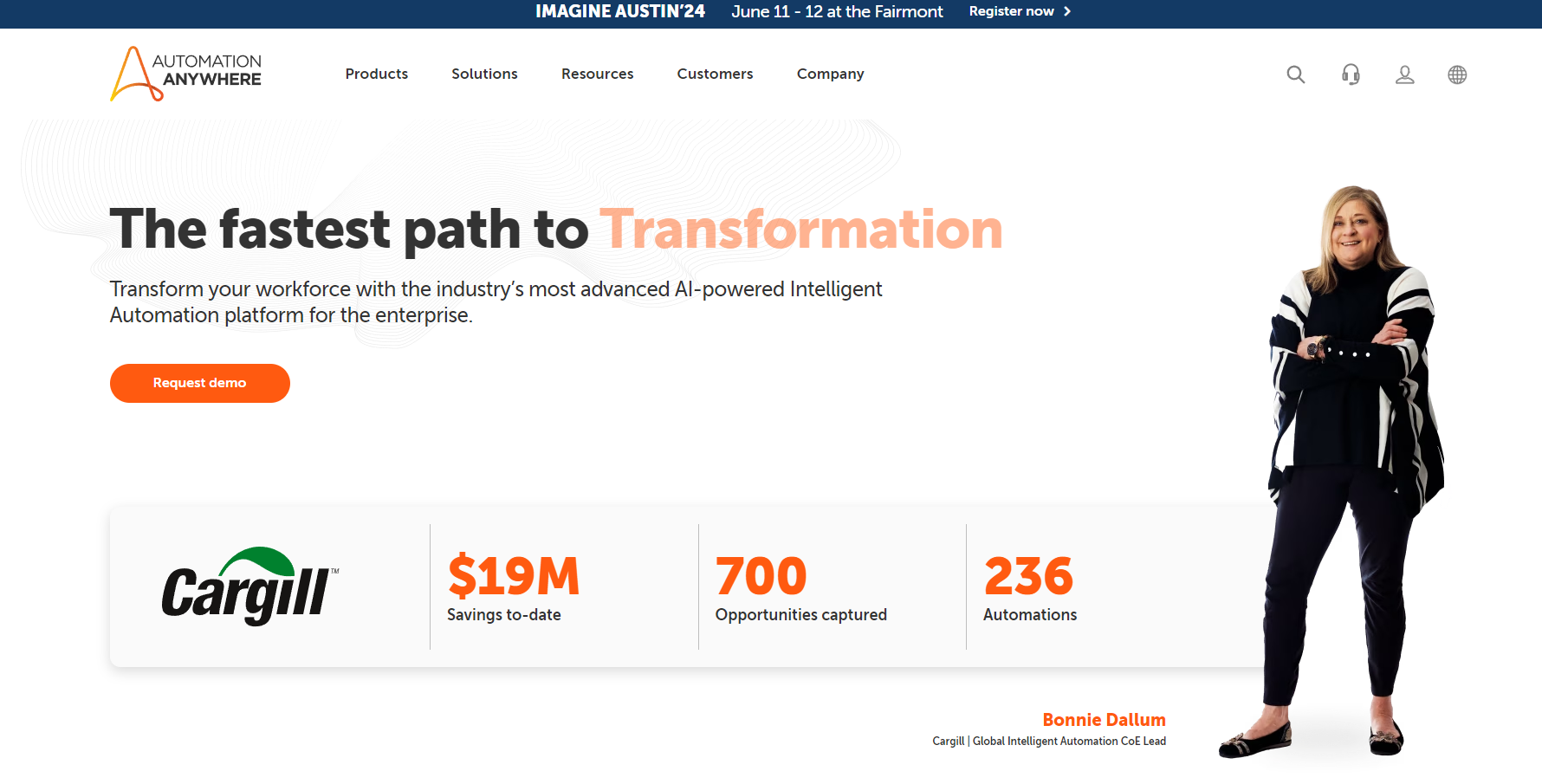Click the 236 Automations stat

point(1029,586)
